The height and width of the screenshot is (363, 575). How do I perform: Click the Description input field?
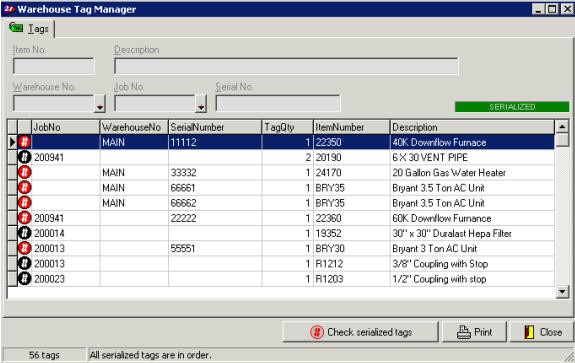tap(286, 66)
